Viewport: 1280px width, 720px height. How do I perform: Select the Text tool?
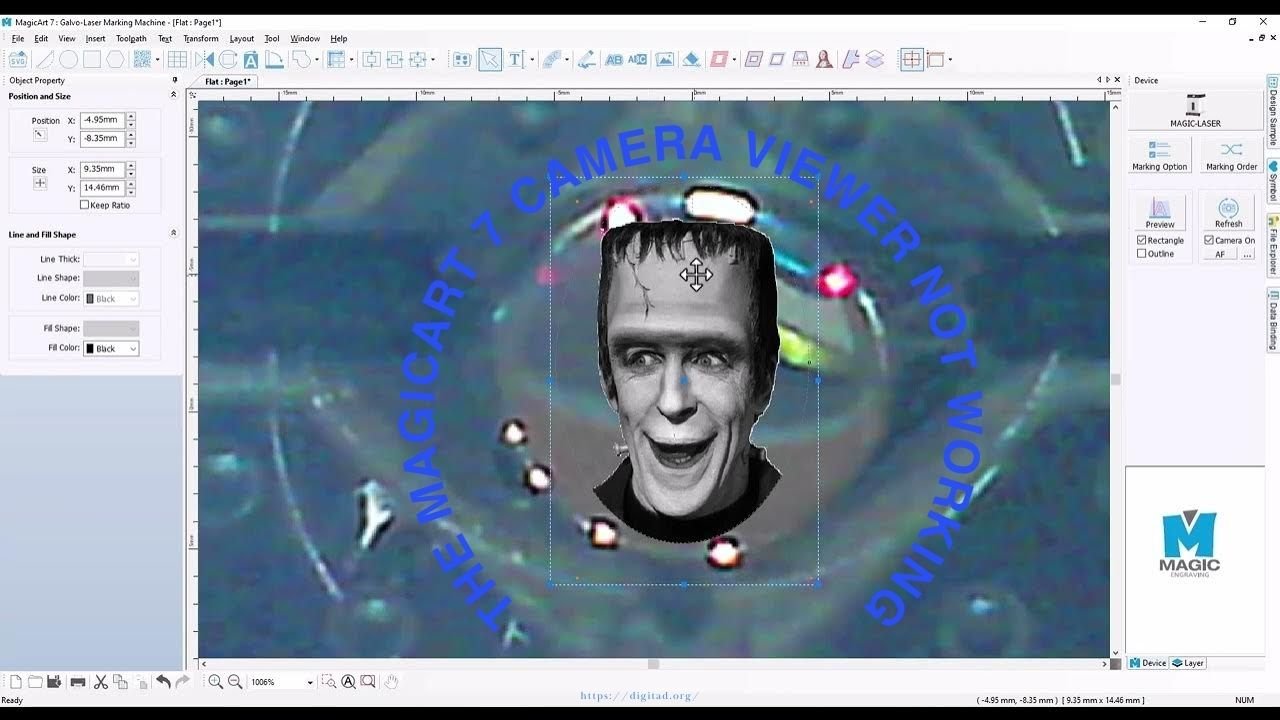coord(515,60)
